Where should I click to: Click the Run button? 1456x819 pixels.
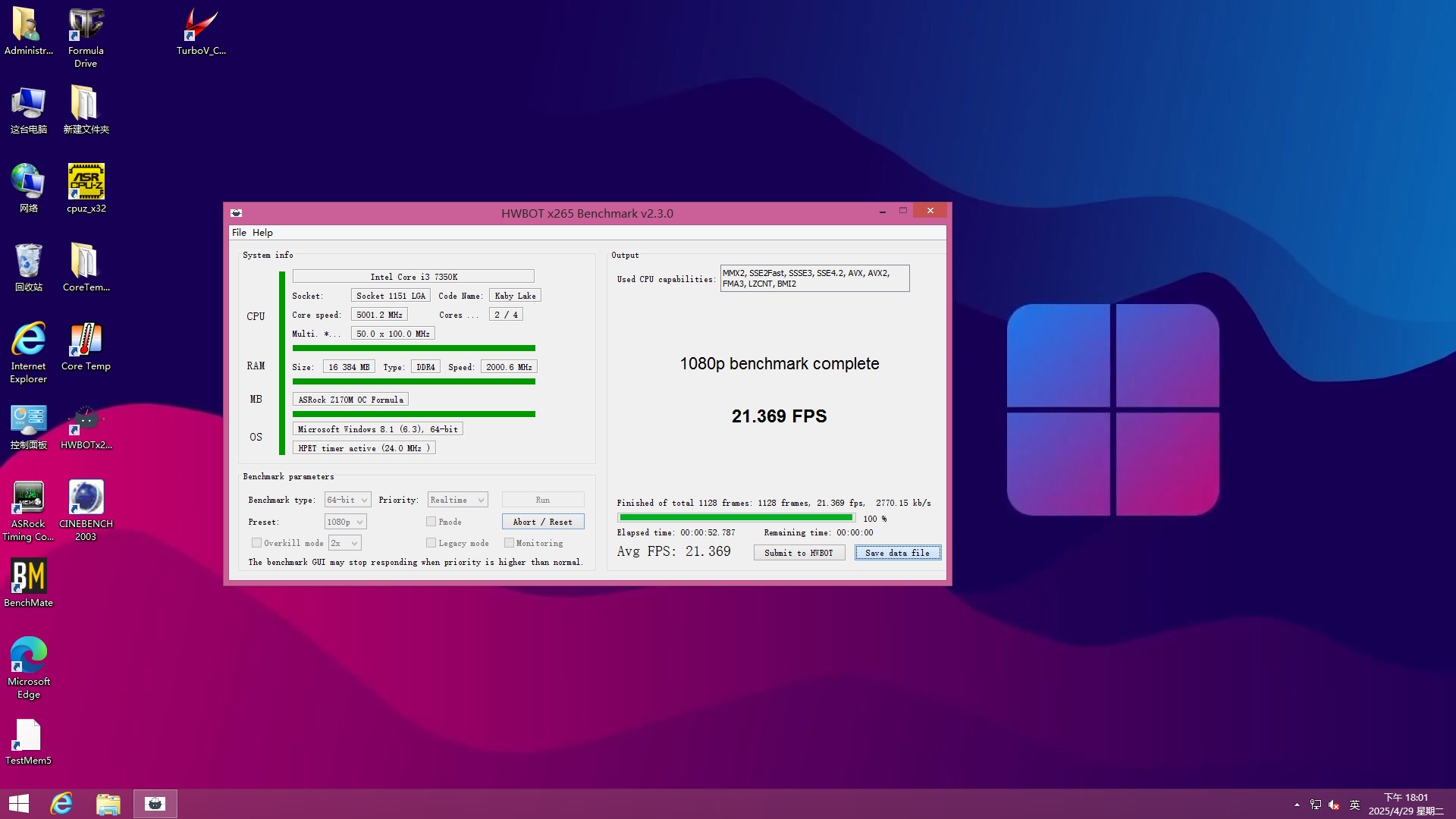543,500
